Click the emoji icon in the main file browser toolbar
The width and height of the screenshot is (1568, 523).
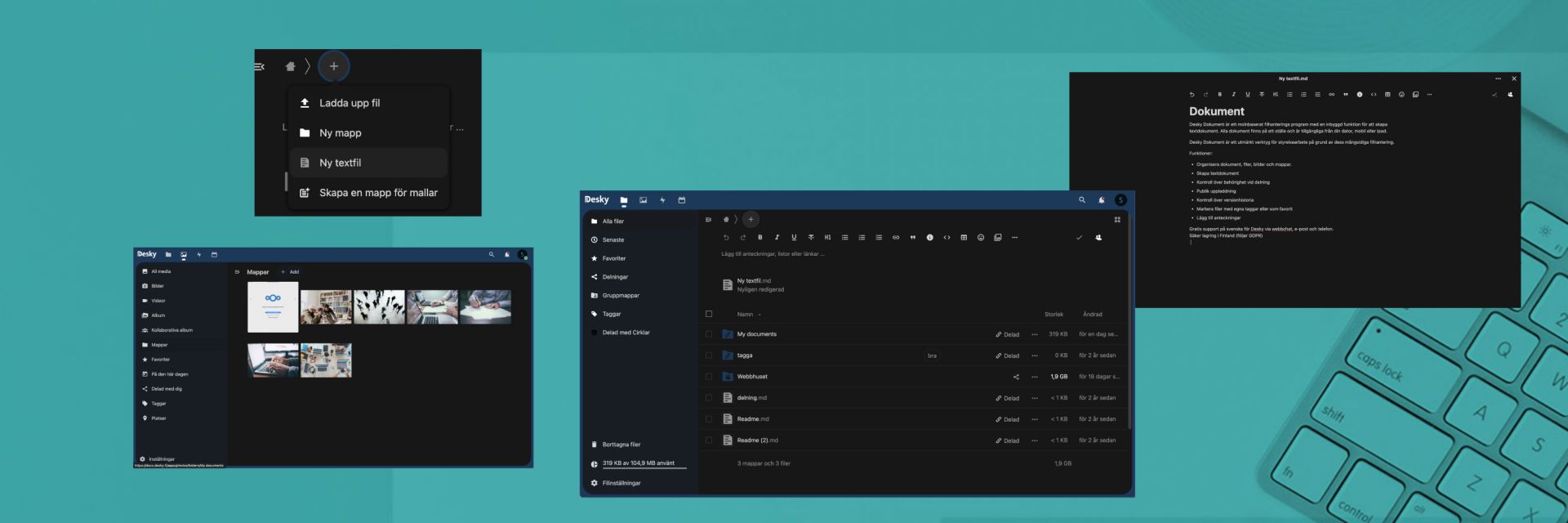point(981,238)
